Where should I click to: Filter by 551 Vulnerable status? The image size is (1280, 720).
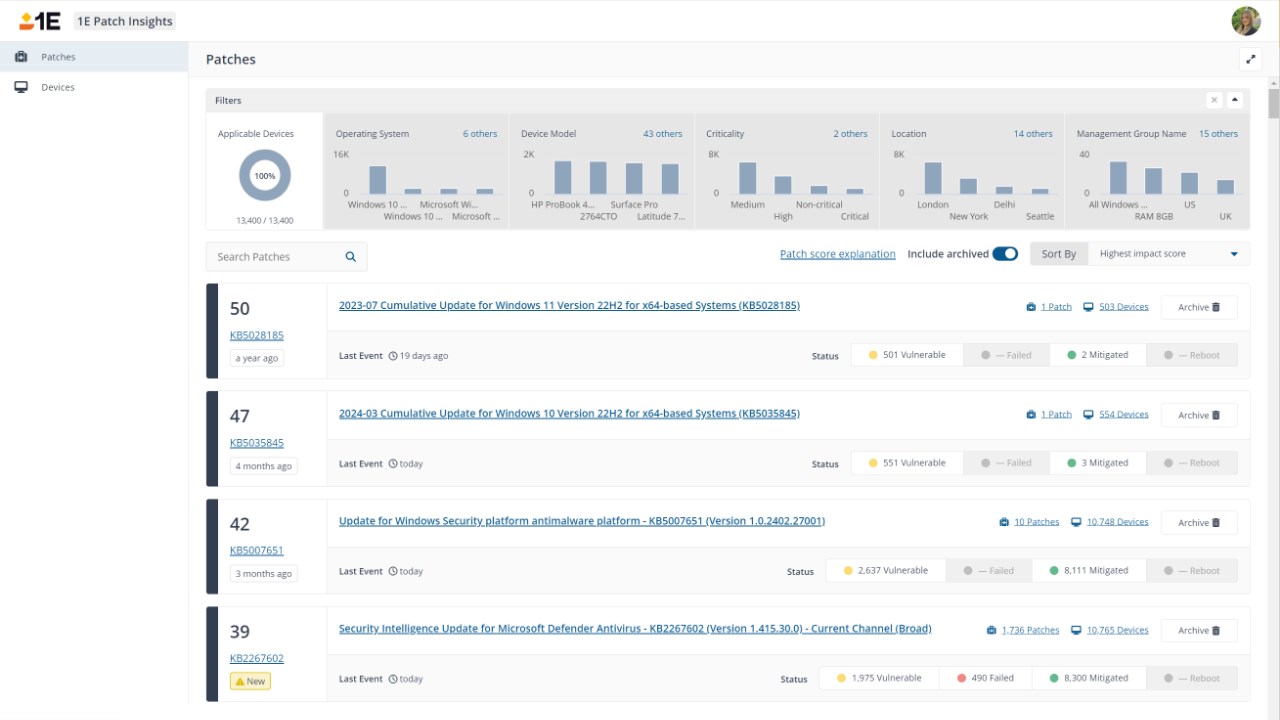coord(907,463)
